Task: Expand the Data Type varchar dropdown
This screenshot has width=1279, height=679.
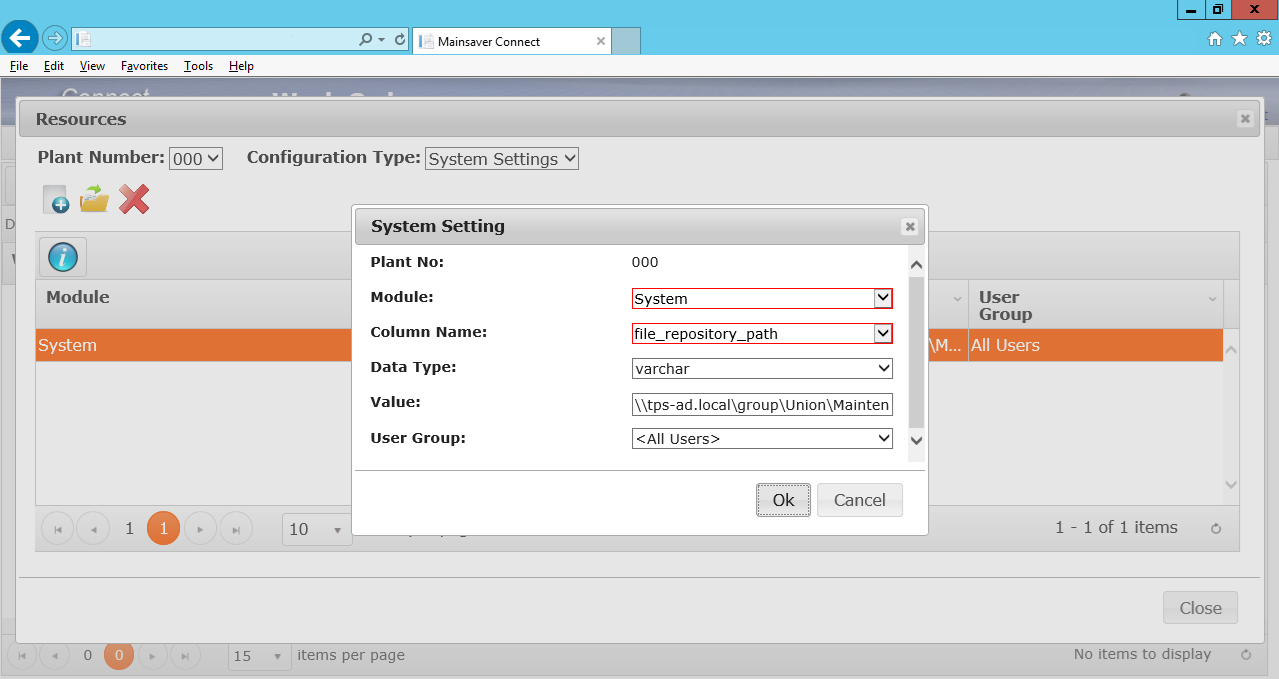Action: [883, 368]
